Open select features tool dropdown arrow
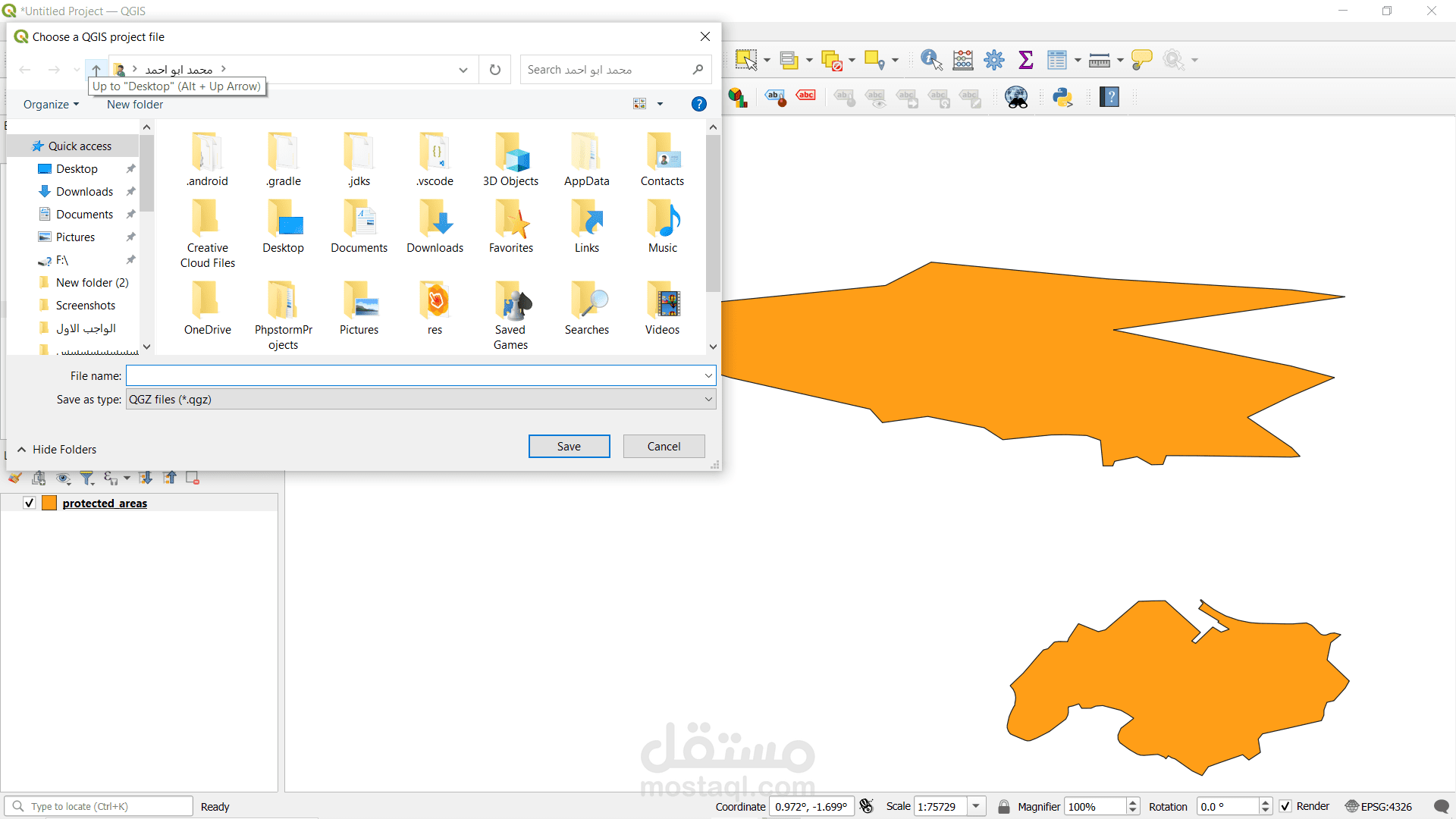Viewport: 1456px width, 819px height. (767, 60)
